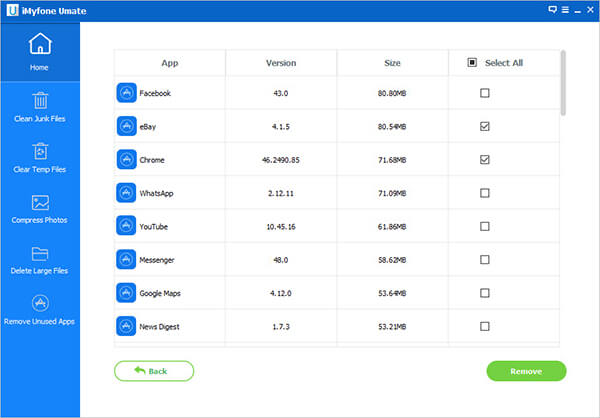Toggle the Select All checkbox
This screenshot has height=418, width=600.
tap(472, 62)
